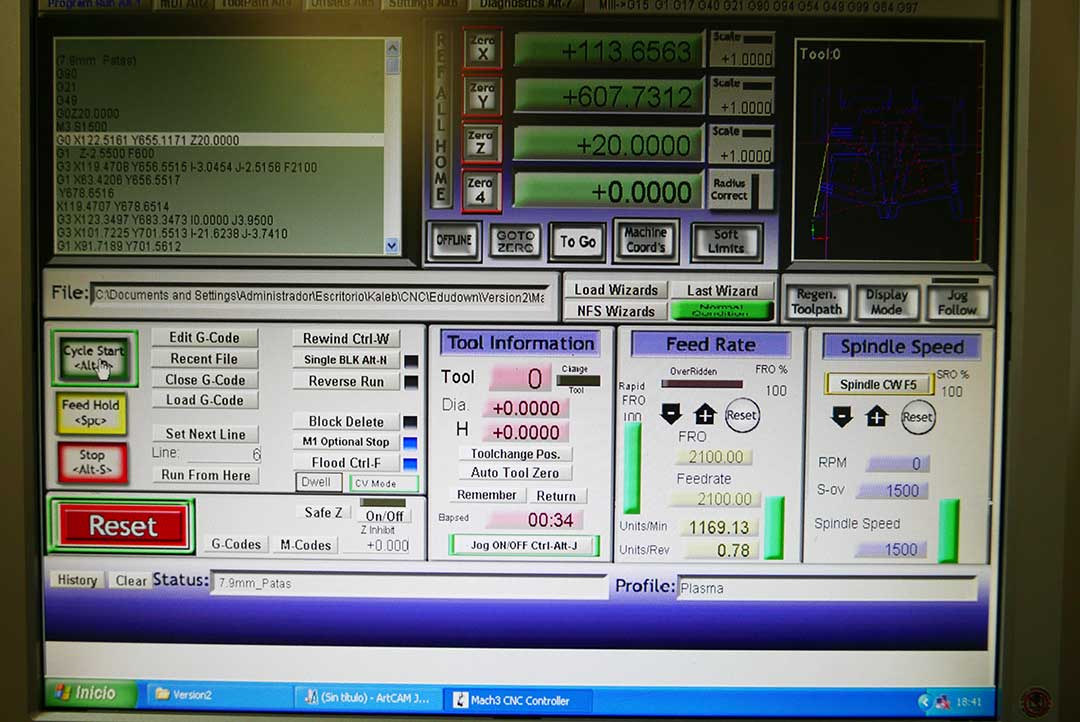Viewport: 1080px width, 722px height.
Task: Toggle Z Inhibit On/Off
Action: [384, 516]
